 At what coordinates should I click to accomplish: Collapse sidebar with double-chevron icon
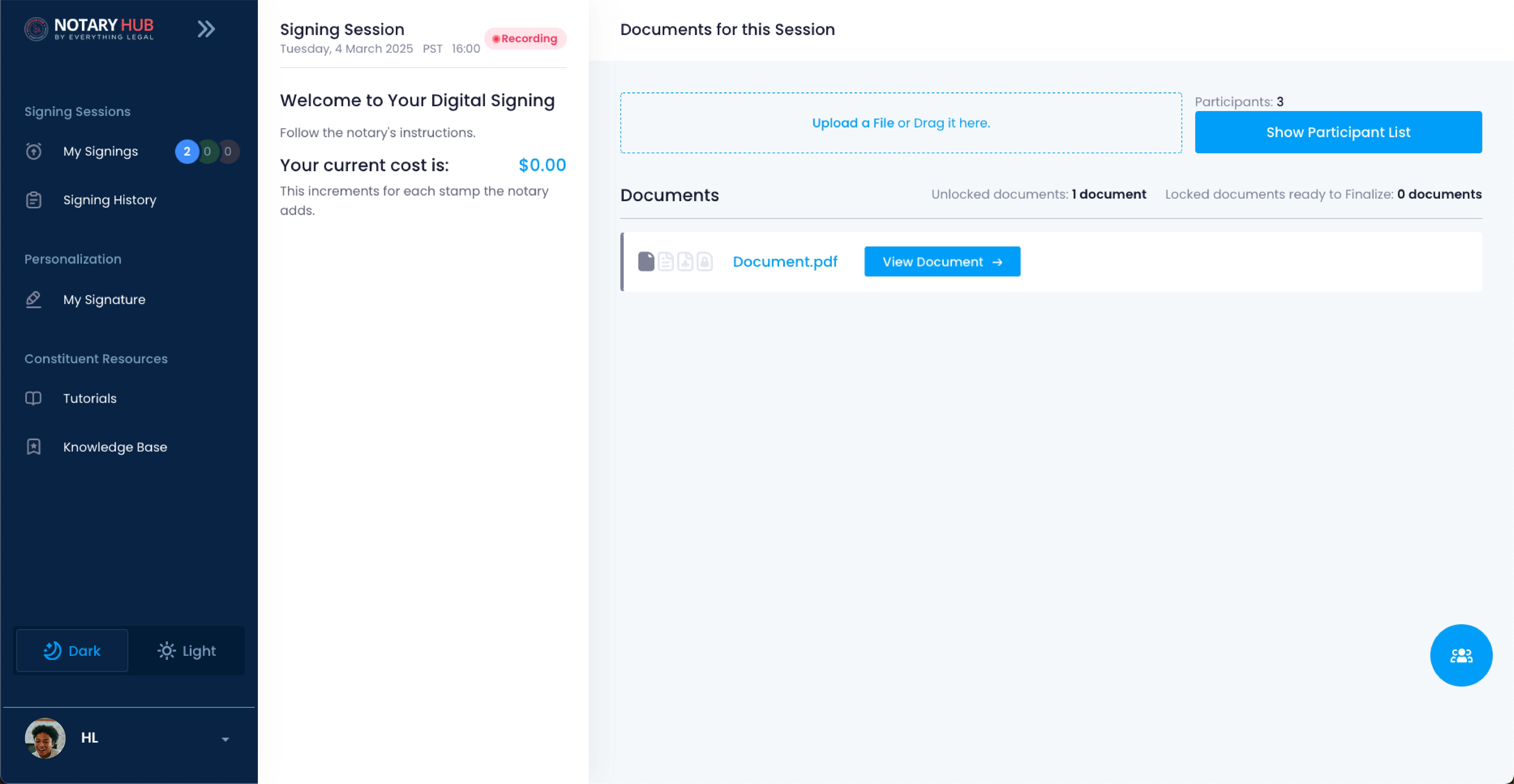click(x=206, y=29)
